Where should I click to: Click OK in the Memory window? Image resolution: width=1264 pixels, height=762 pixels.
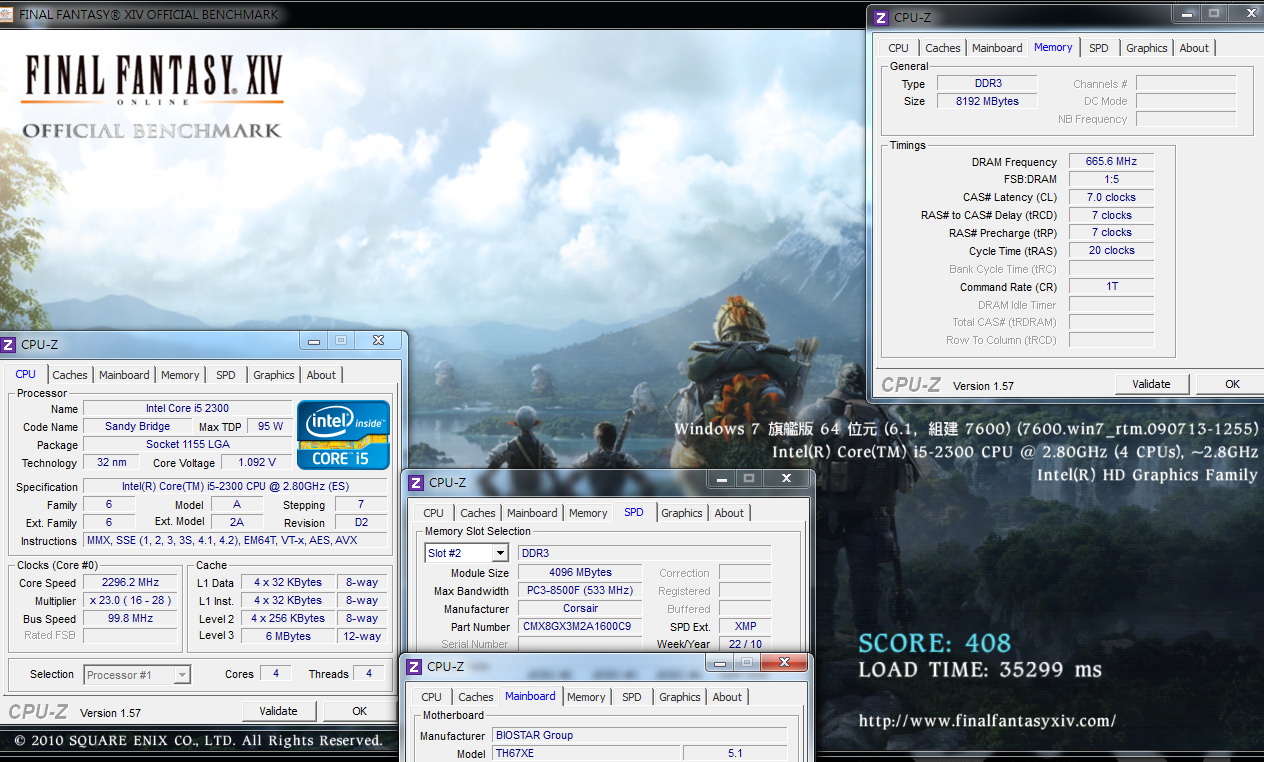[x=1232, y=384]
